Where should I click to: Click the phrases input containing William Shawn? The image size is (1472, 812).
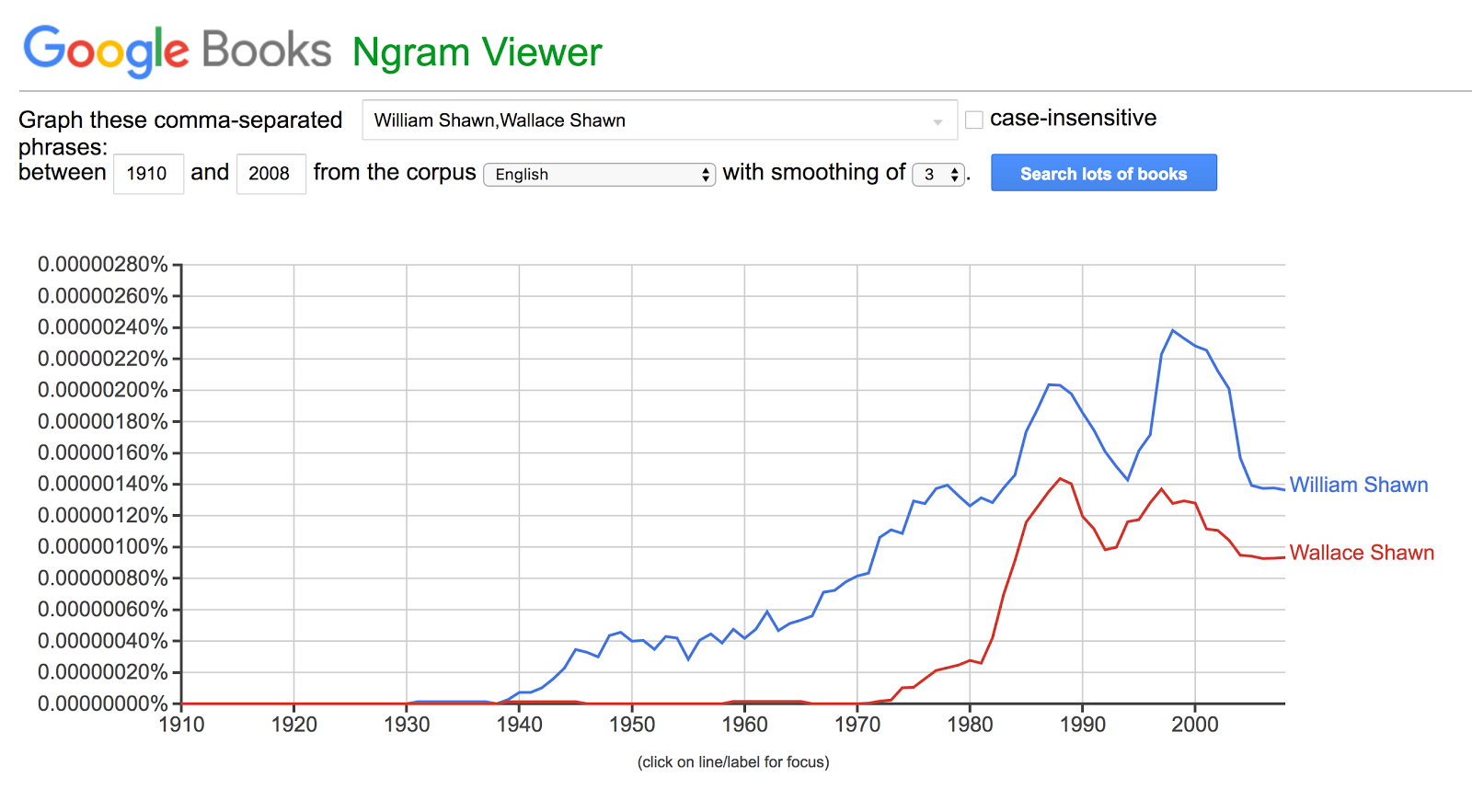(x=660, y=120)
